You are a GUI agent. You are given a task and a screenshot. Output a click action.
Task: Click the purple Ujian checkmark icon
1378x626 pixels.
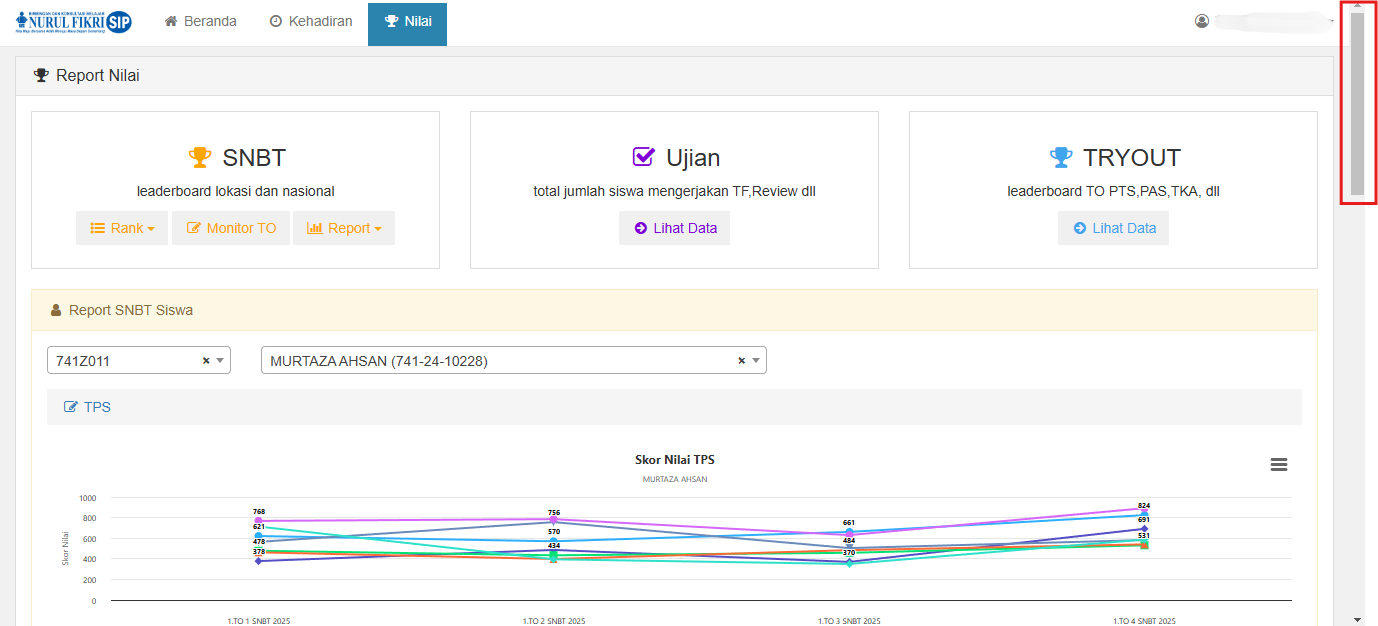643,157
